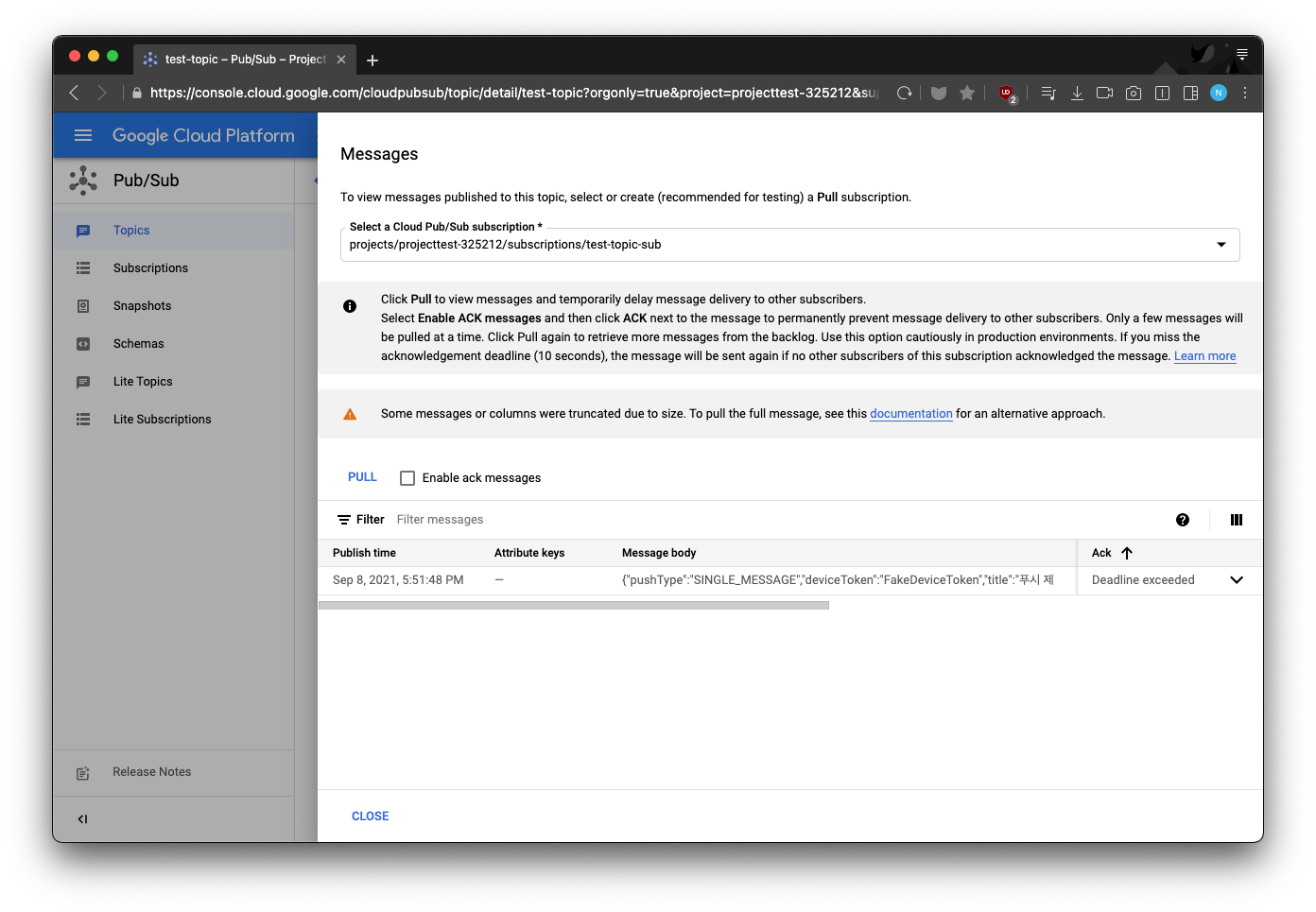Sort by Ack column arrow

[1127, 553]
